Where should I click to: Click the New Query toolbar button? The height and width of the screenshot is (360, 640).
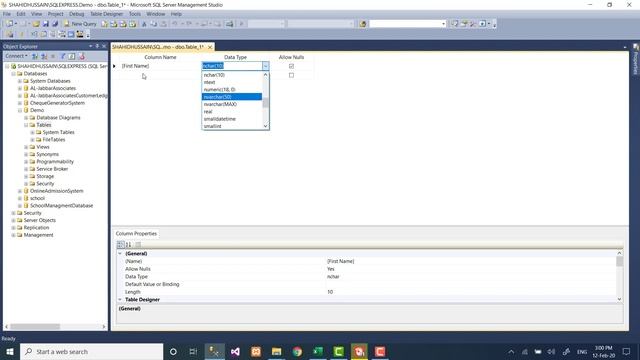tap(80, 24)
